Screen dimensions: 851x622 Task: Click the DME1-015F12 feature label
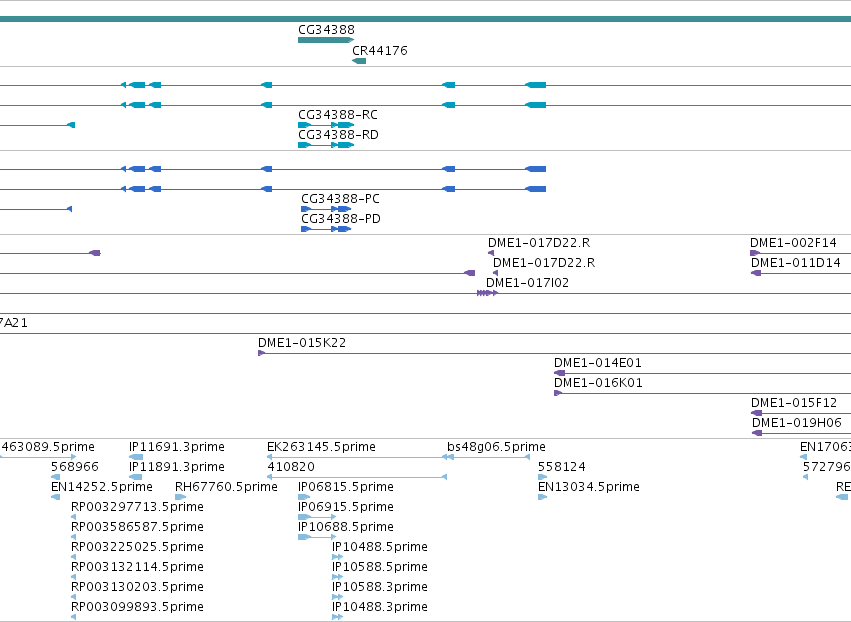pos(794,403)
